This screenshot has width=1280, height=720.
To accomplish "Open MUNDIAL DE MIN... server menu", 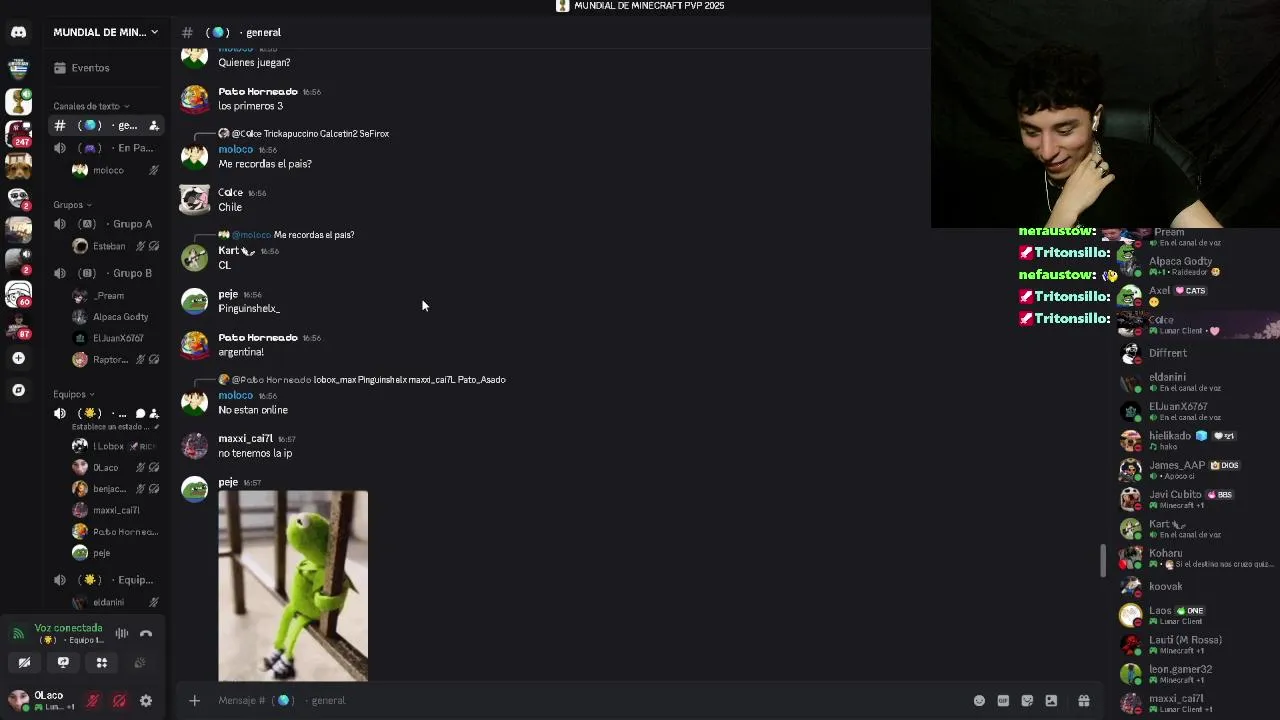I will 106,32.
